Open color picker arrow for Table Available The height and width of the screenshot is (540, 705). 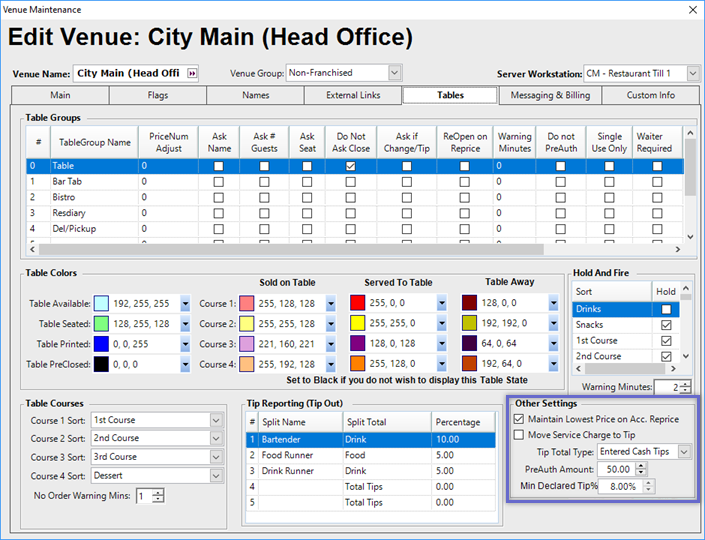pos(185,303)
